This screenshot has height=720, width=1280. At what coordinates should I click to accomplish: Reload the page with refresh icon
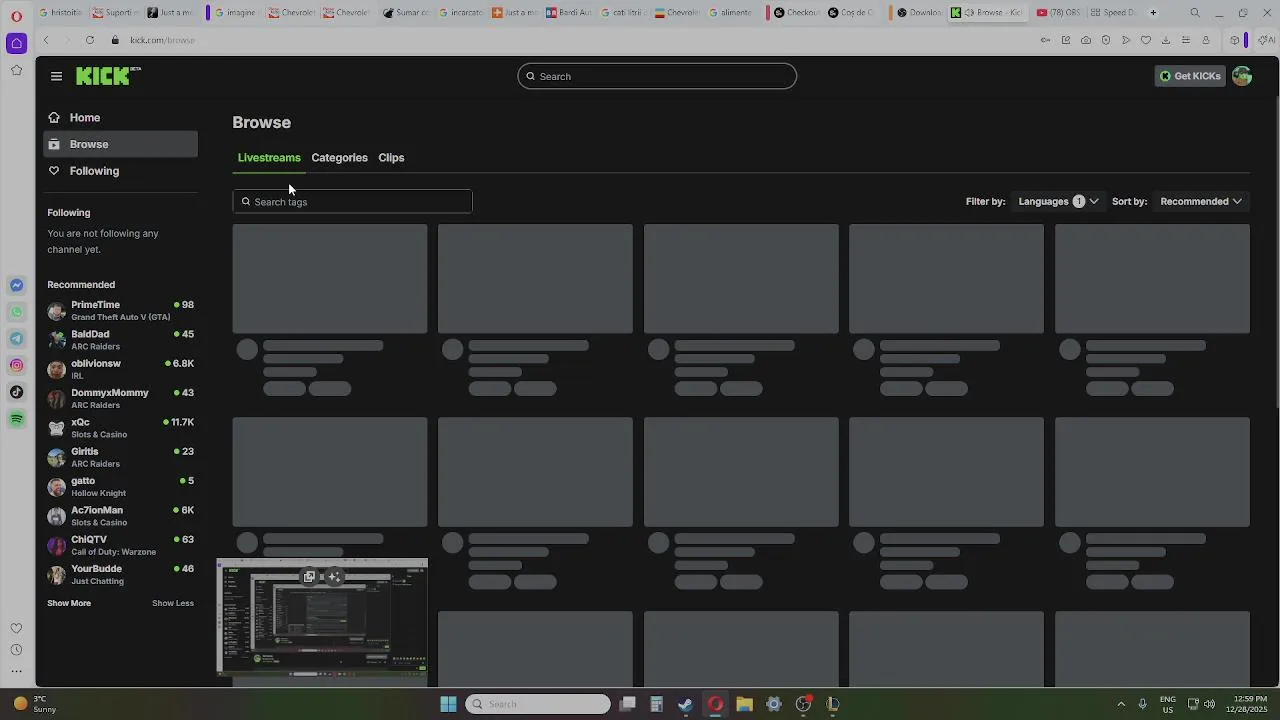[89, 40]
